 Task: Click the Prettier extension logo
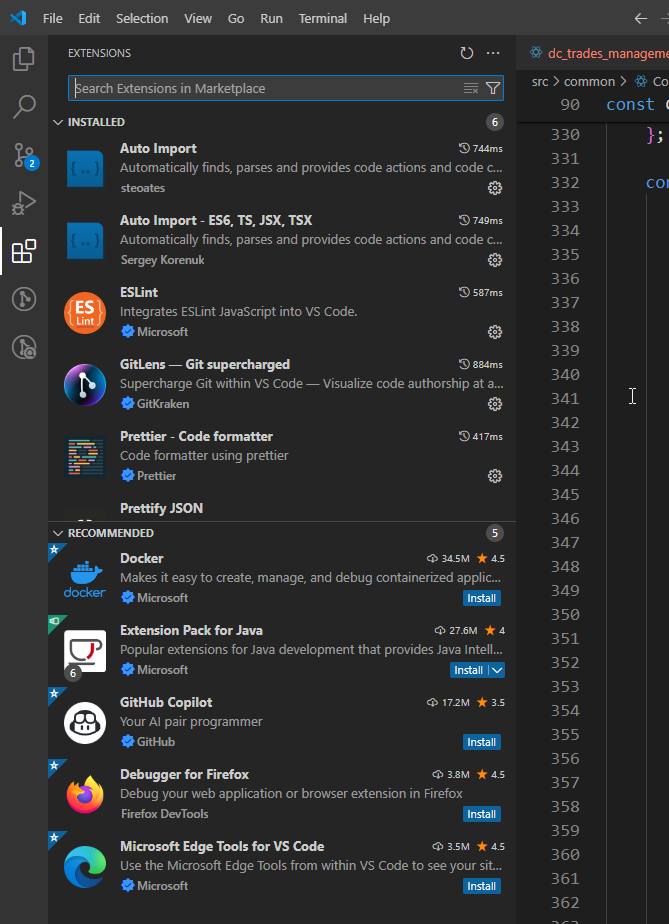(85, 457)
